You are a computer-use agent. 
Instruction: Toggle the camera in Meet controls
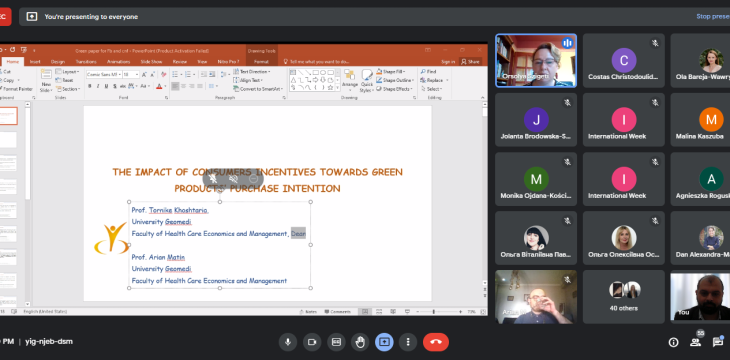pyautogui.click(x=312, y=342)
